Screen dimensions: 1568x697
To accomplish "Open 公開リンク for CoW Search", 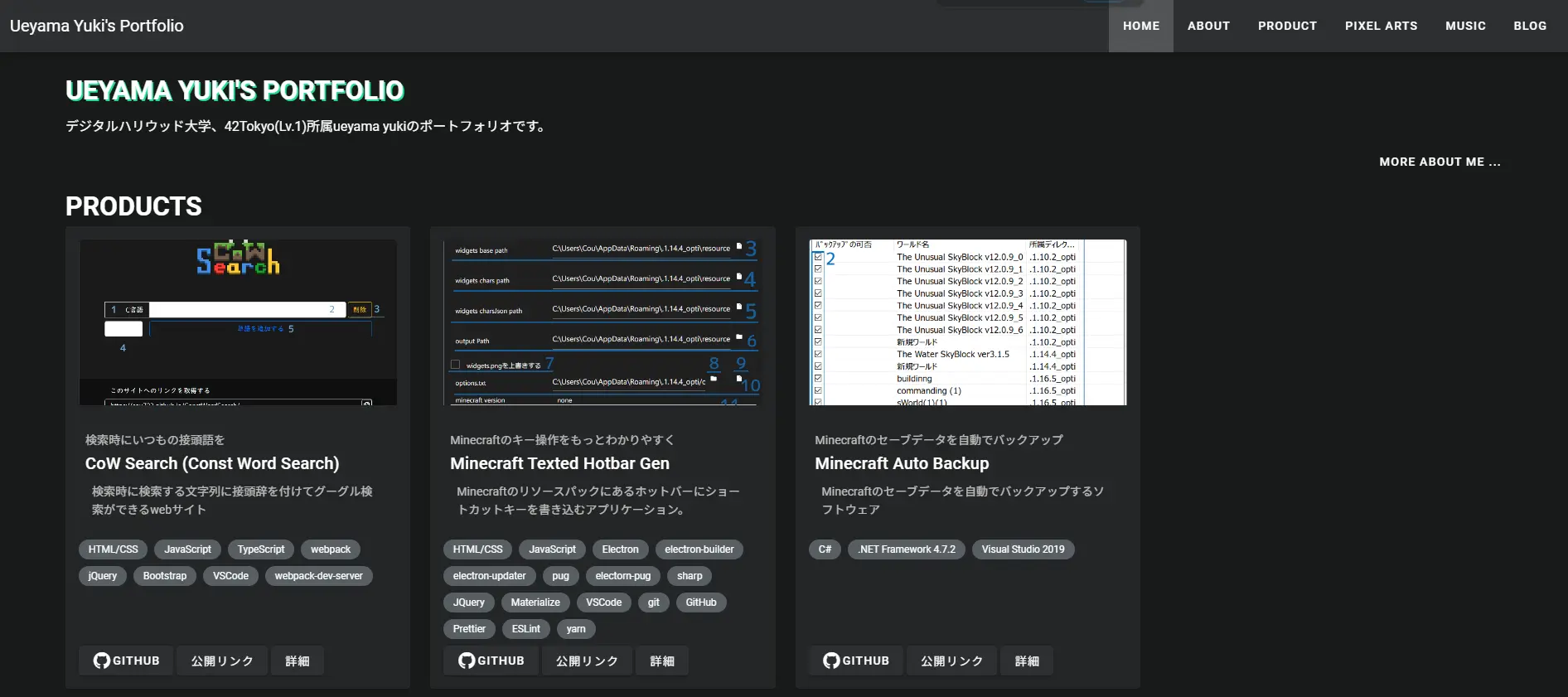I will click(222, 661).
